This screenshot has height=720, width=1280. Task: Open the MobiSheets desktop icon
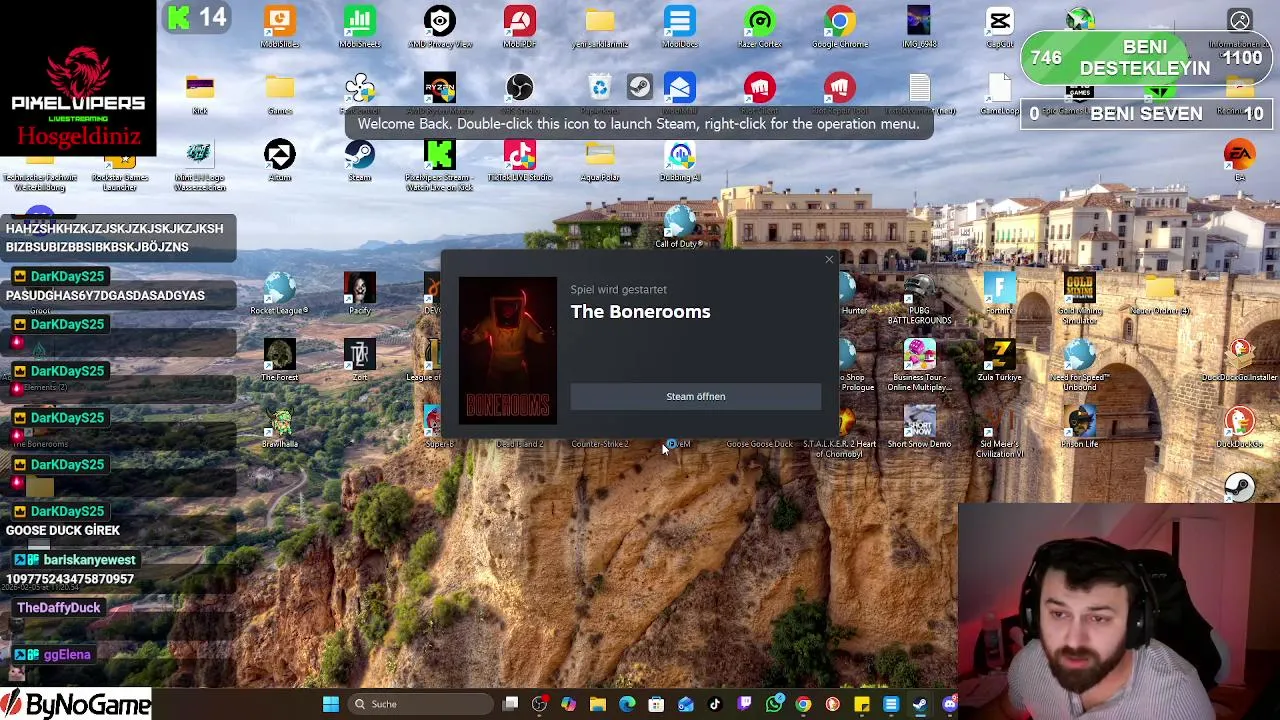click(360, 27)
